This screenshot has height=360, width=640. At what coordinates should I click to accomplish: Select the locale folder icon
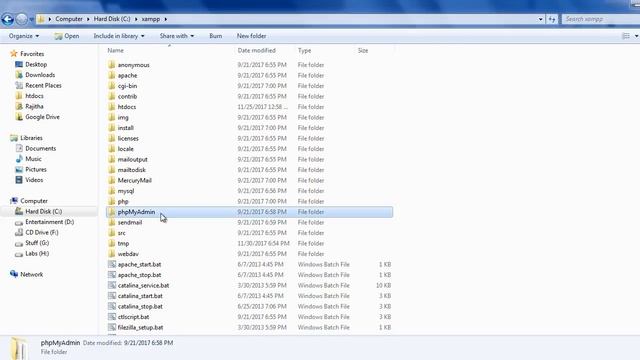point(112,149)
